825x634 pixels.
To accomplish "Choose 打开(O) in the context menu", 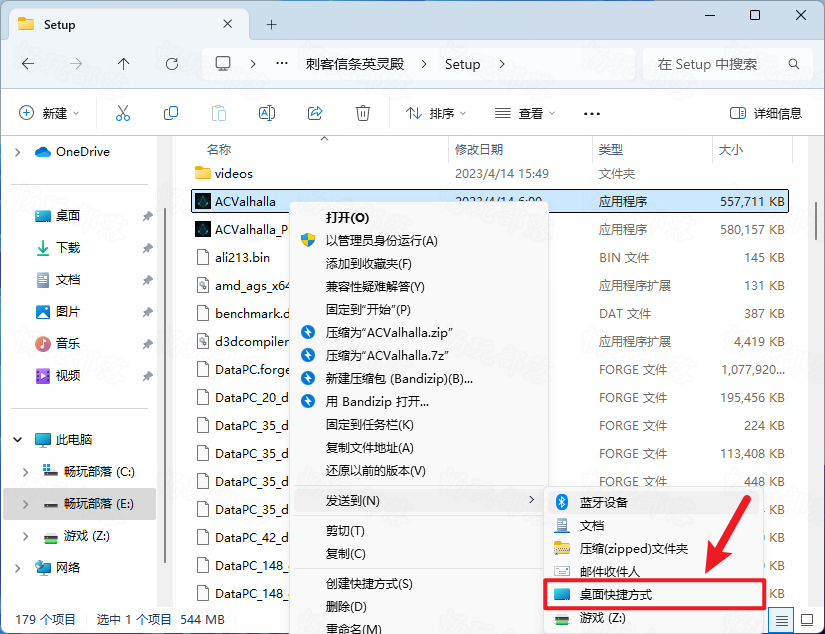I will pyautogui.click(x=347, y=218).
